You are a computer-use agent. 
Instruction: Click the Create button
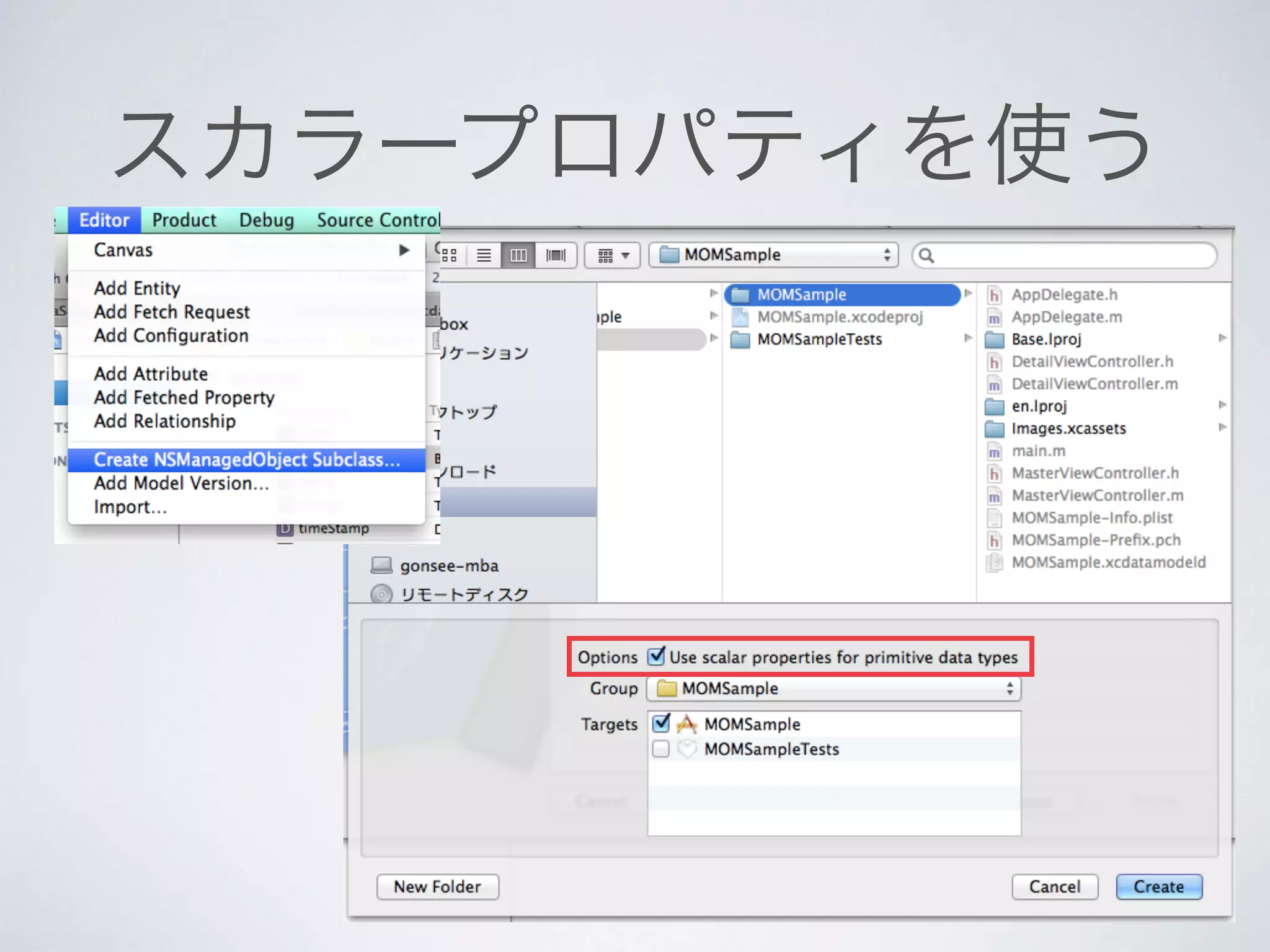point(1158,887)
